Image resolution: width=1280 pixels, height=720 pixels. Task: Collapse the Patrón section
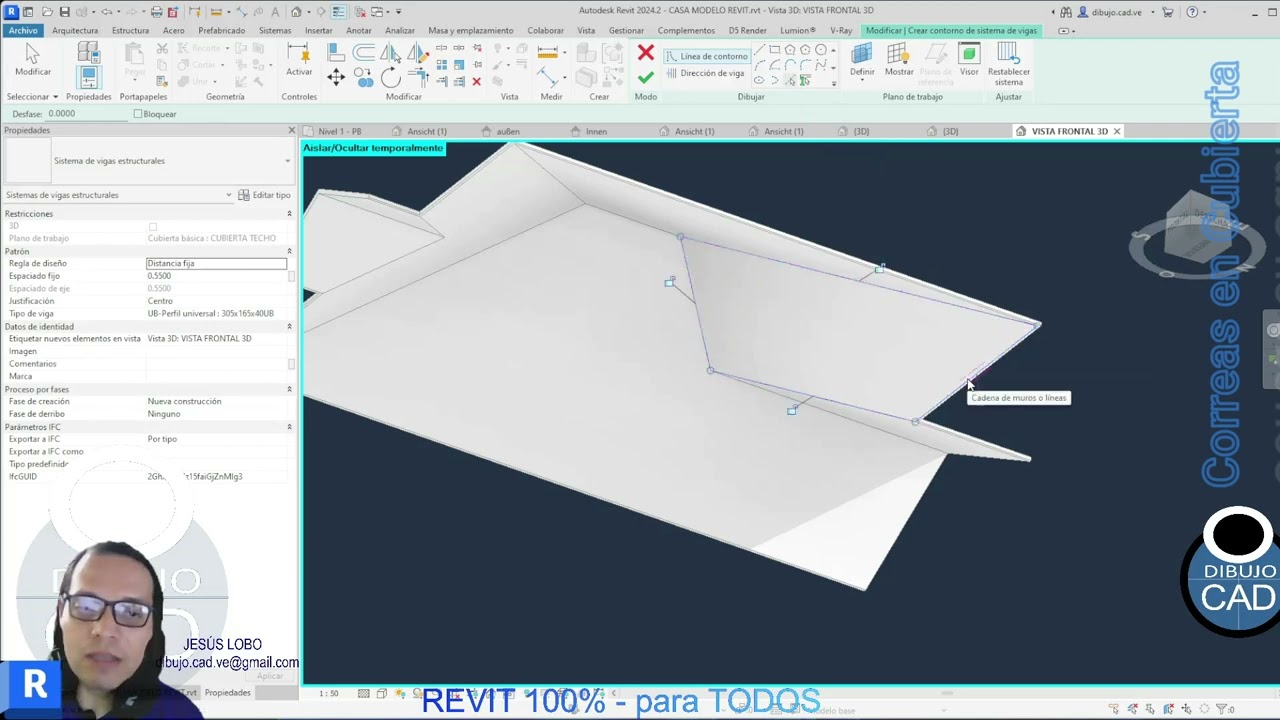pyautogui.click(x=289, y=251)
